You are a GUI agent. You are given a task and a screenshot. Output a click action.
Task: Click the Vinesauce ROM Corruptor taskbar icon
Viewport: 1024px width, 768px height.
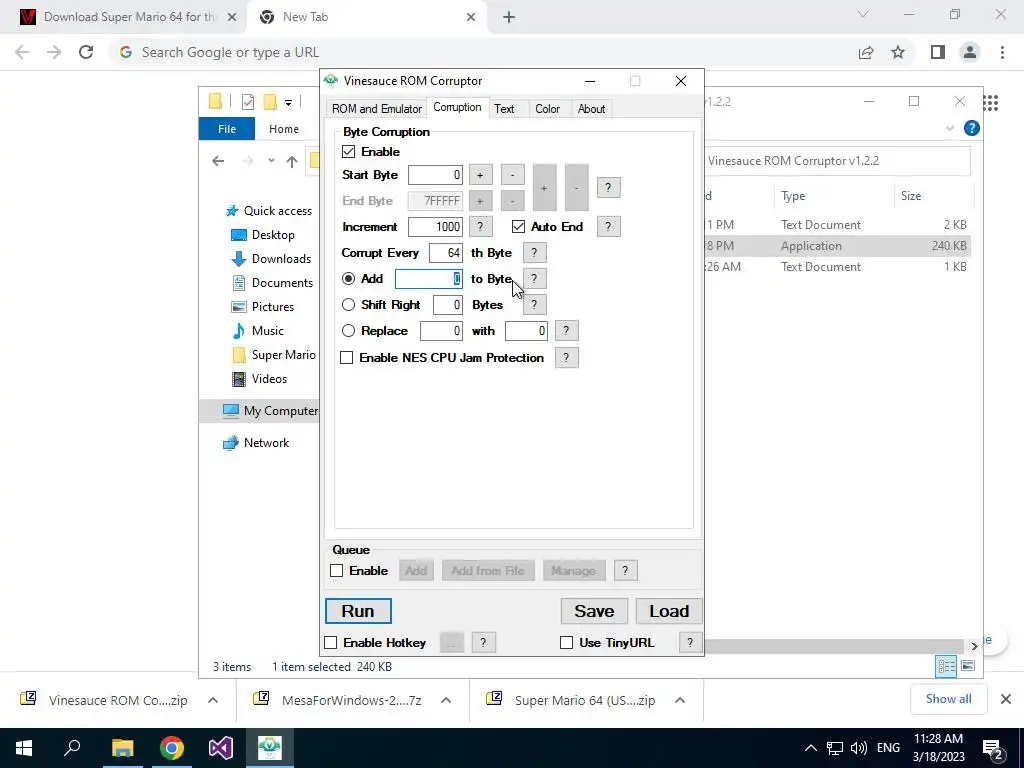point(270,748)
